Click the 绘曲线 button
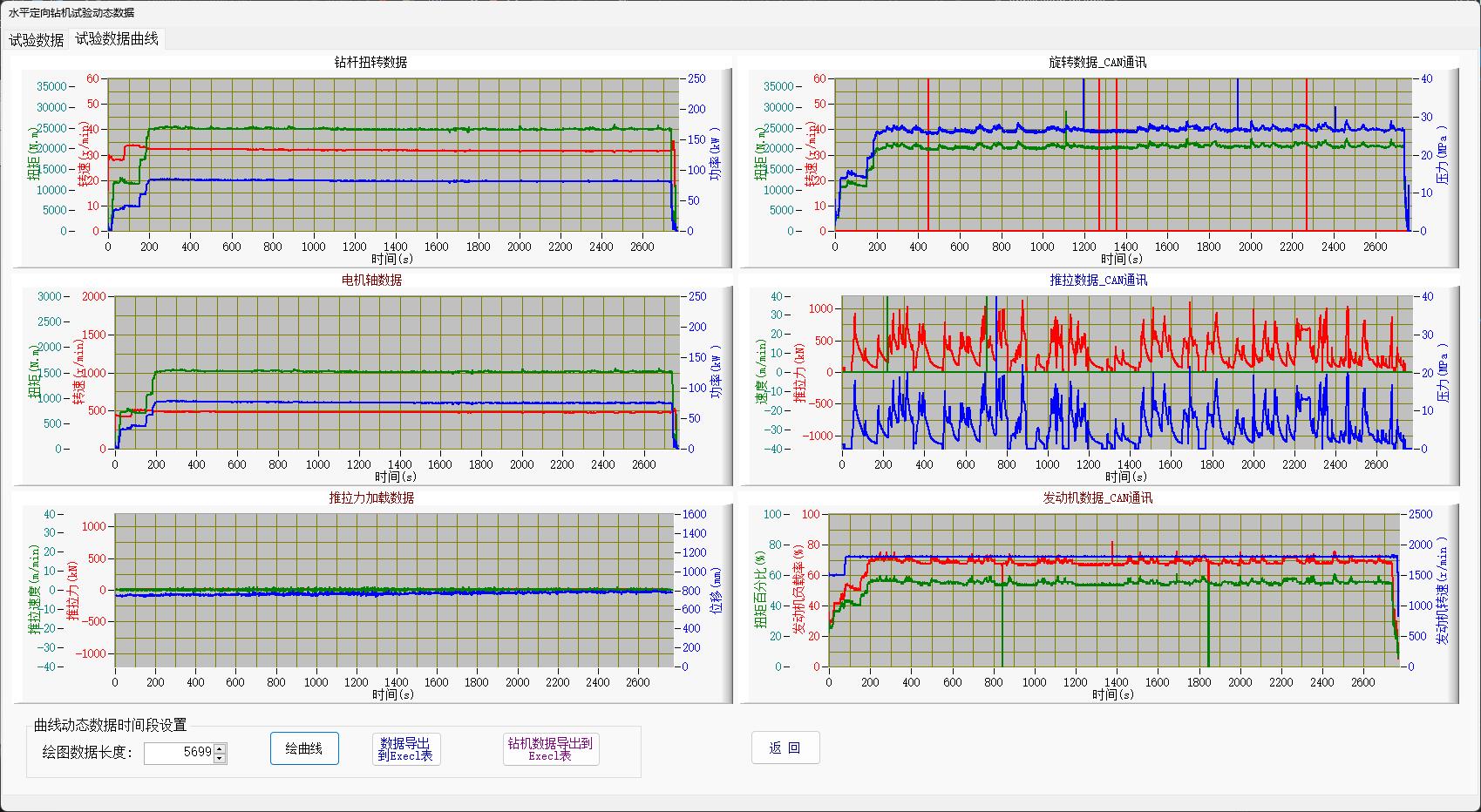This screenshot has height=812, width=1481. click(304, 748)
